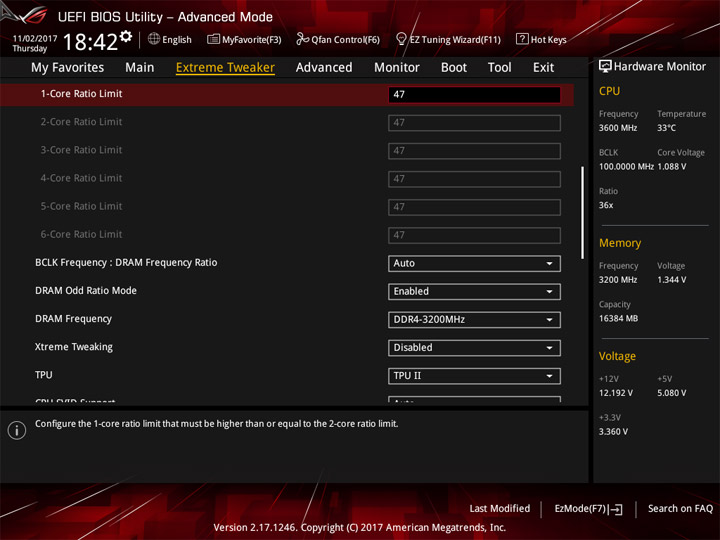Click the 11/02/2017 Thursday date
720x540 pixels.
click(x=34, y=43)
